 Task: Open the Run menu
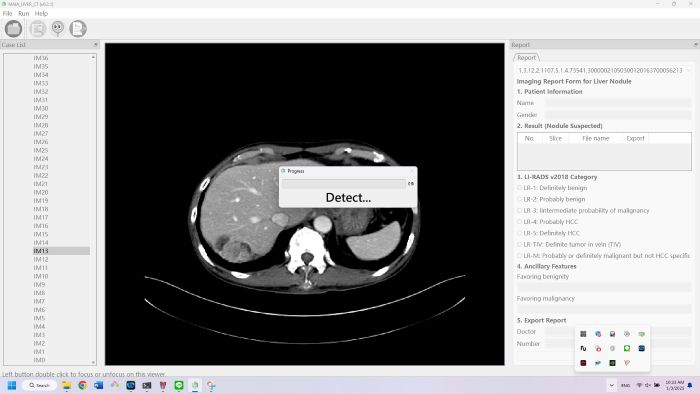[24, 13]
